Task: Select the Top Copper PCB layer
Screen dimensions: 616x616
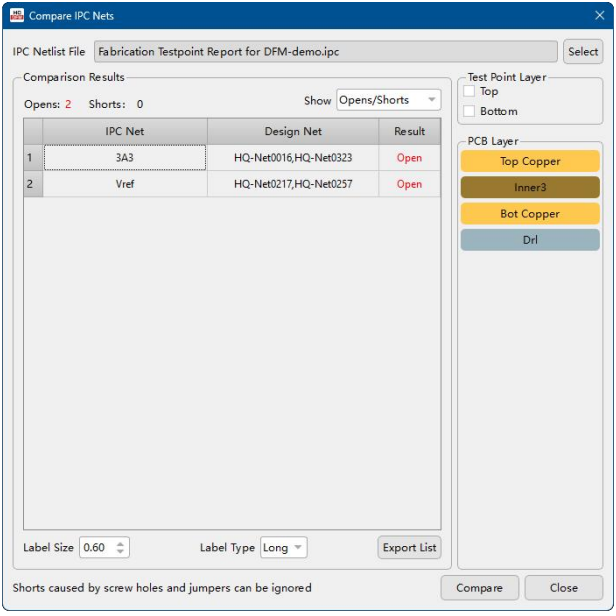Action: [530, 162]
